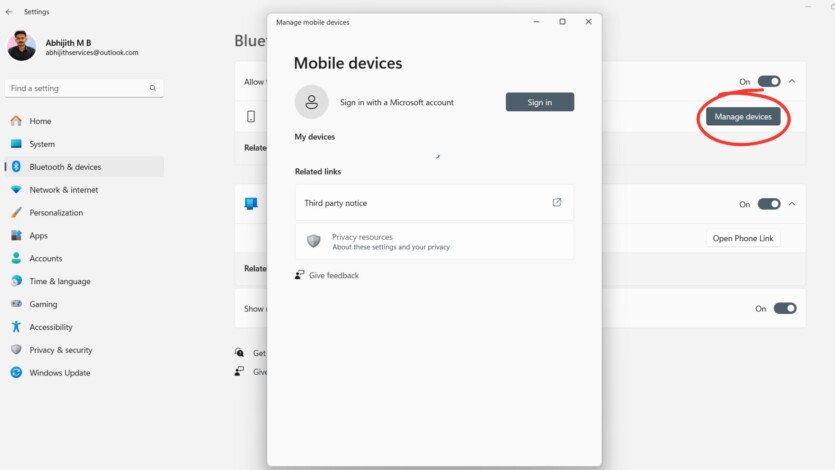
Task: Open Gaming settings in sidebar
Action: click(84, 304)
